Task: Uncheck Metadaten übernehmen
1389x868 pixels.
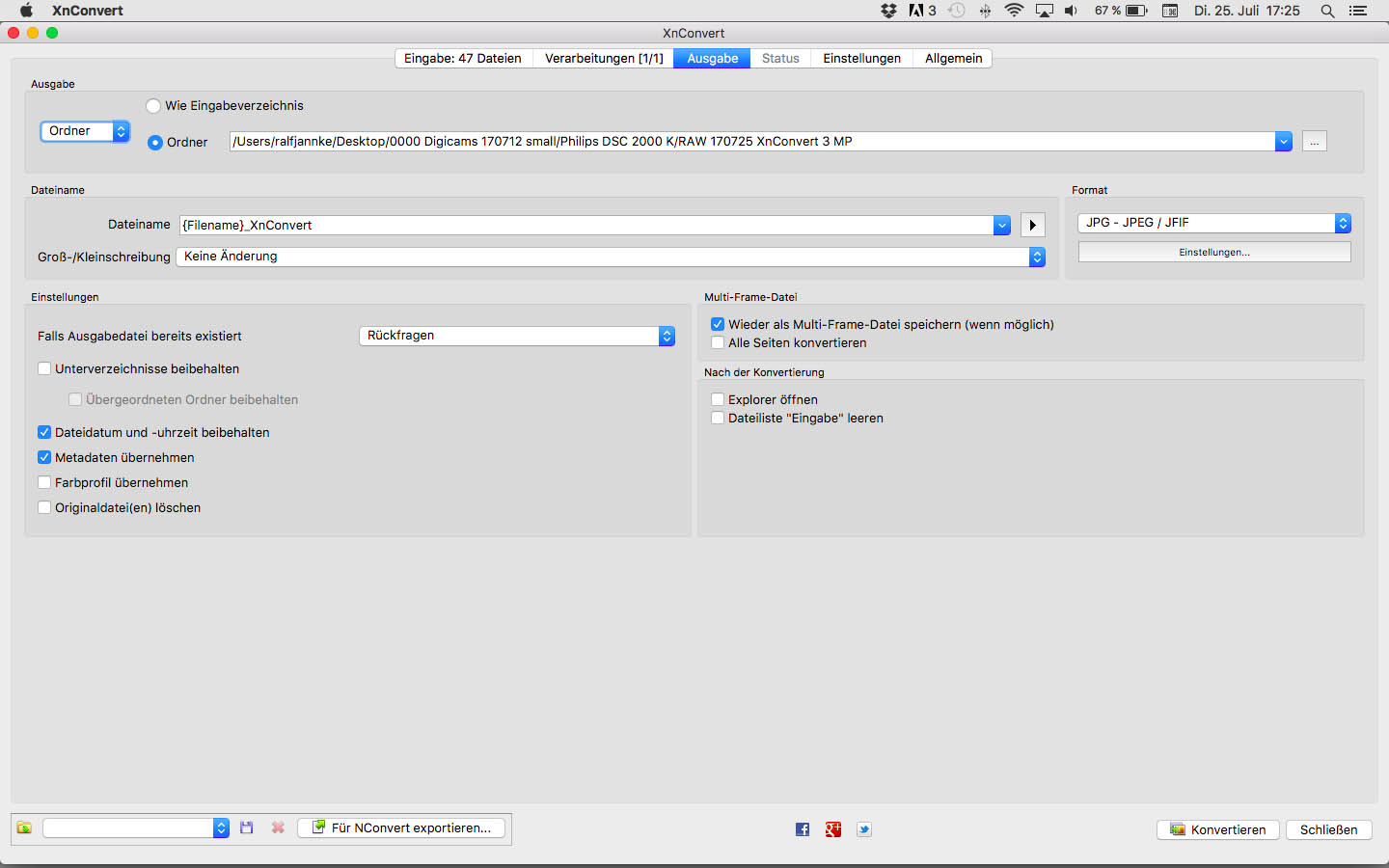Action: point(44,457)
